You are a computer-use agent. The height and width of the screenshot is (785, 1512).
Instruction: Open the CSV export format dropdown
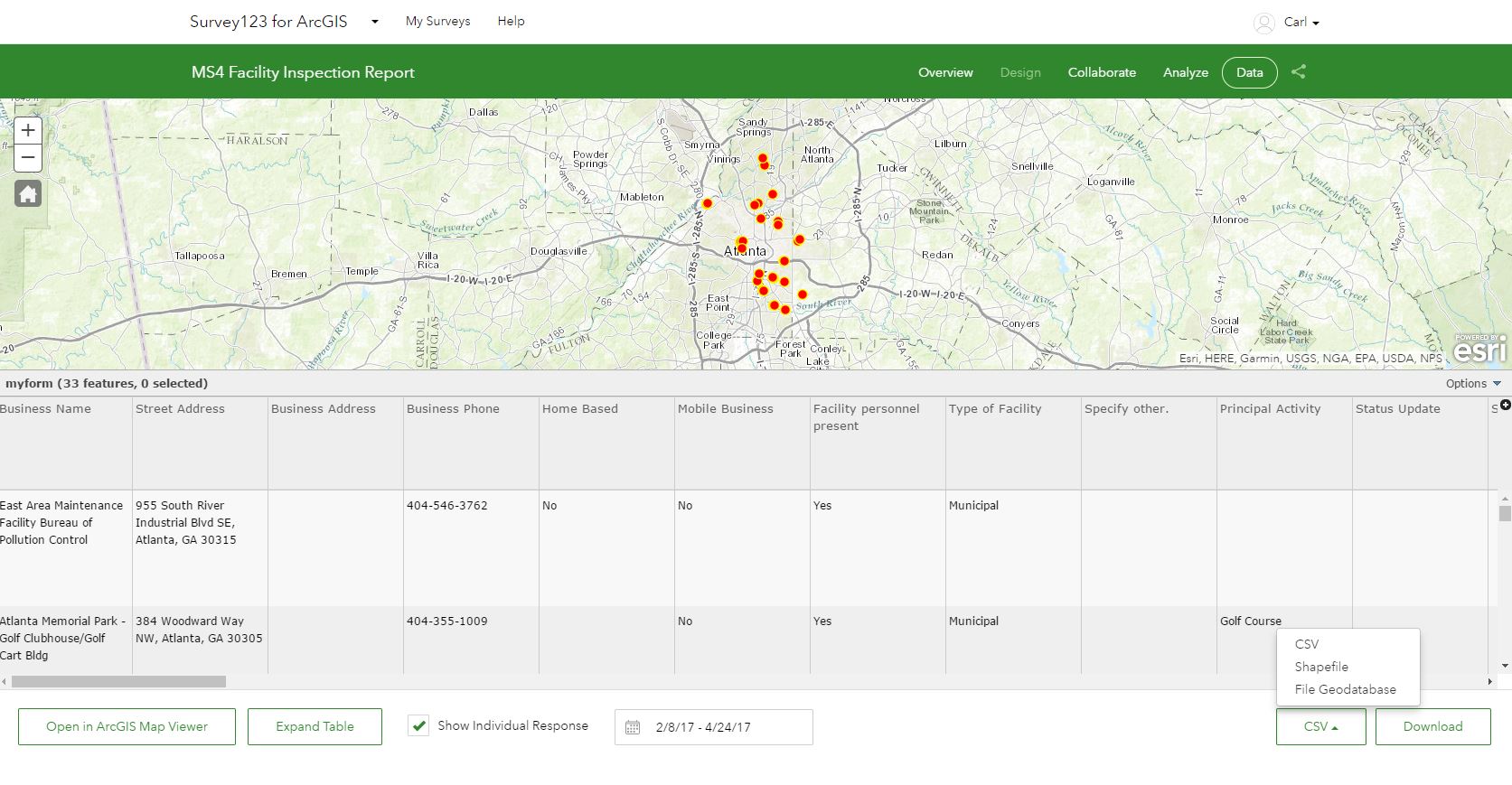(x=1320, y=726)
